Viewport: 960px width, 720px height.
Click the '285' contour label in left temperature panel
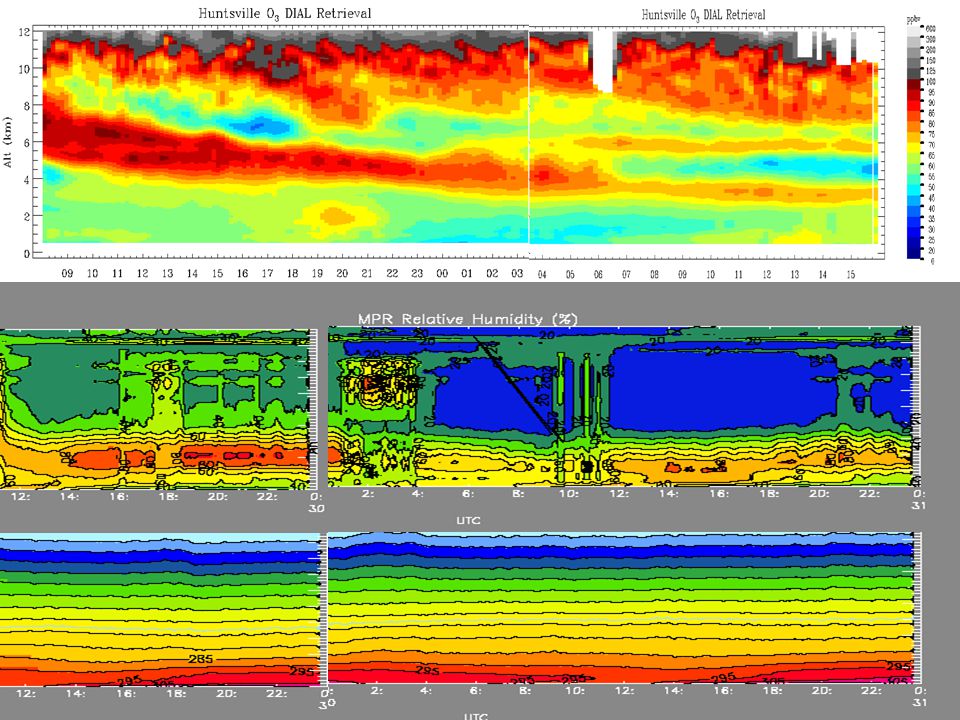(x=200, y=659)
